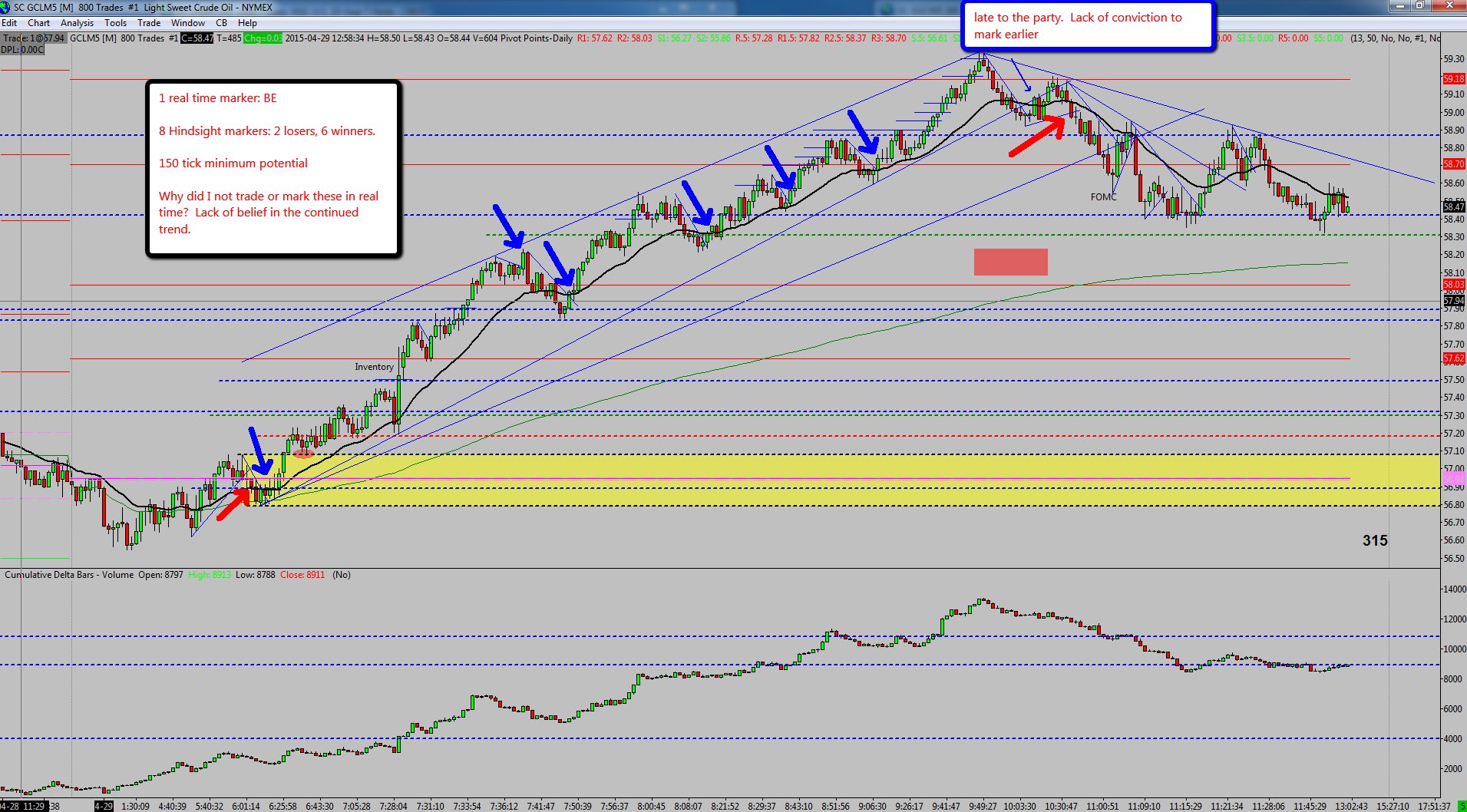Viewport: 1467px width, 812px height.
Task: Click the black 58.47 last-price axis marker
Action: 1454,206
